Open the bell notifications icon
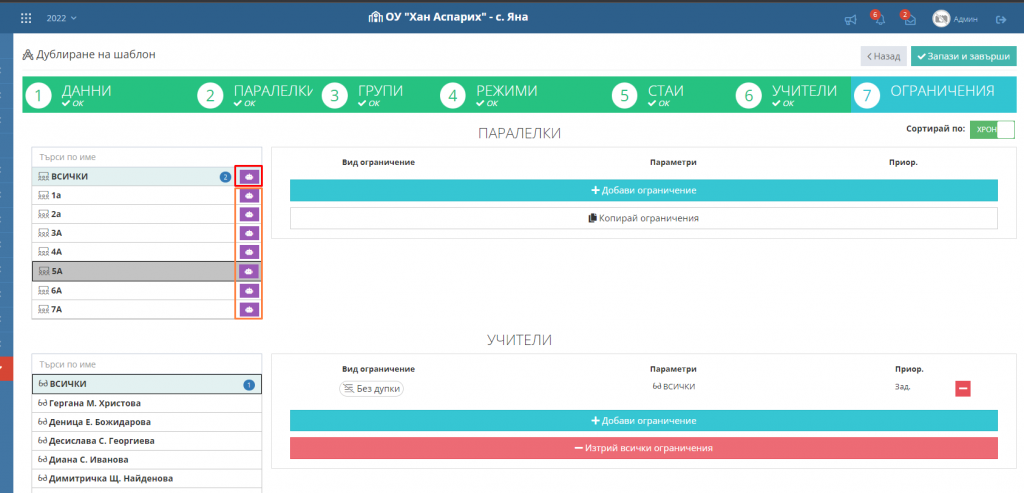 pyautogui.click(x=879, y=19)
